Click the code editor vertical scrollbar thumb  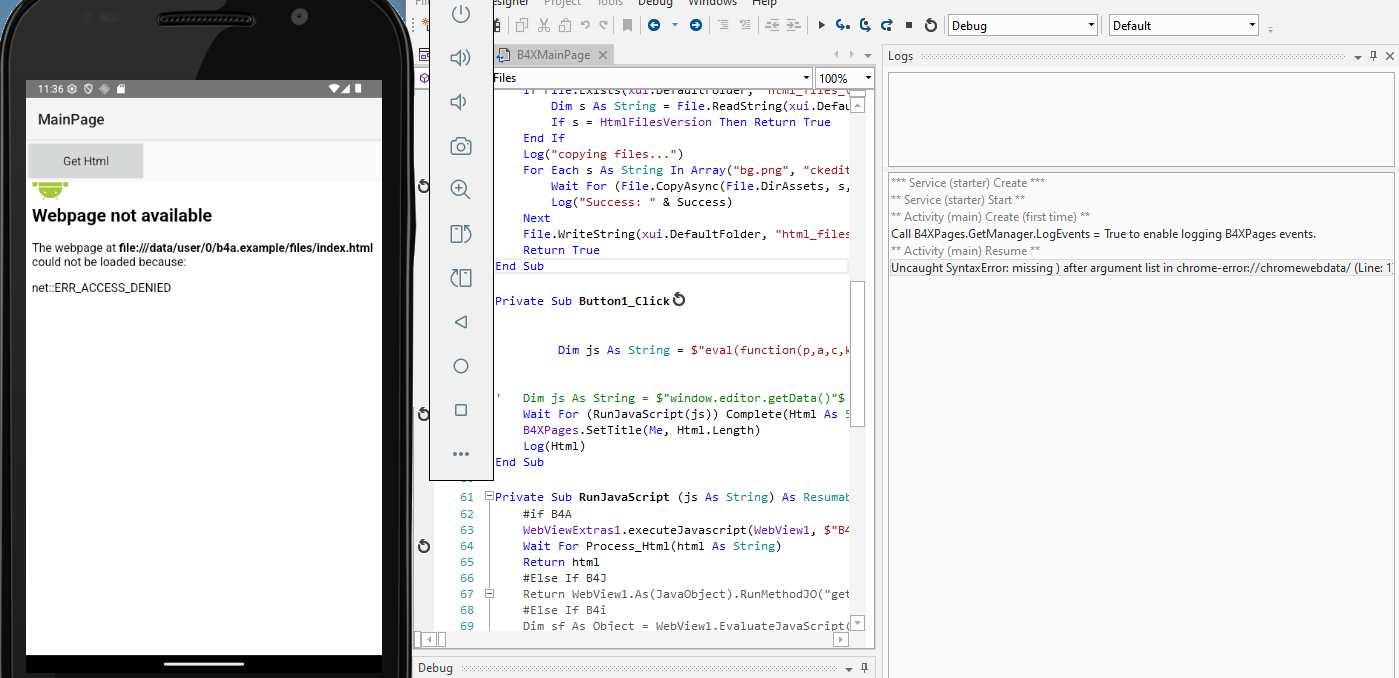pos(857,354)
